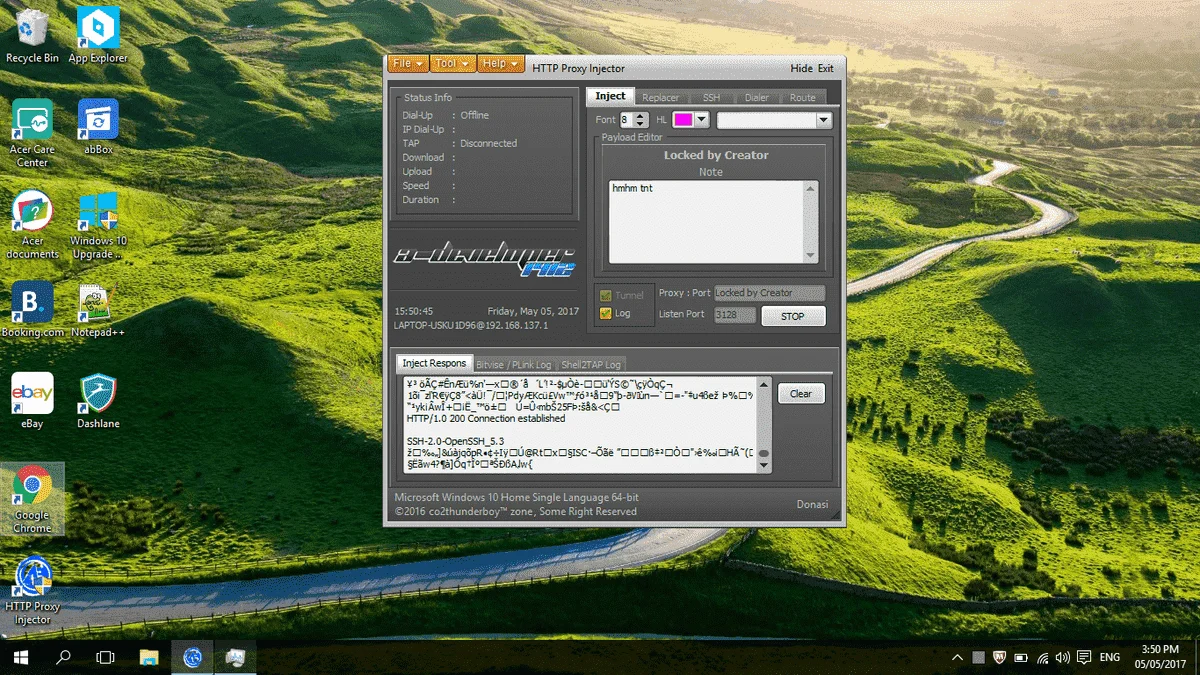Open the Notepad++ desktop icon
Image resolution: width=1200 pixels, height=675 pixels.
[x=98, y=309]
